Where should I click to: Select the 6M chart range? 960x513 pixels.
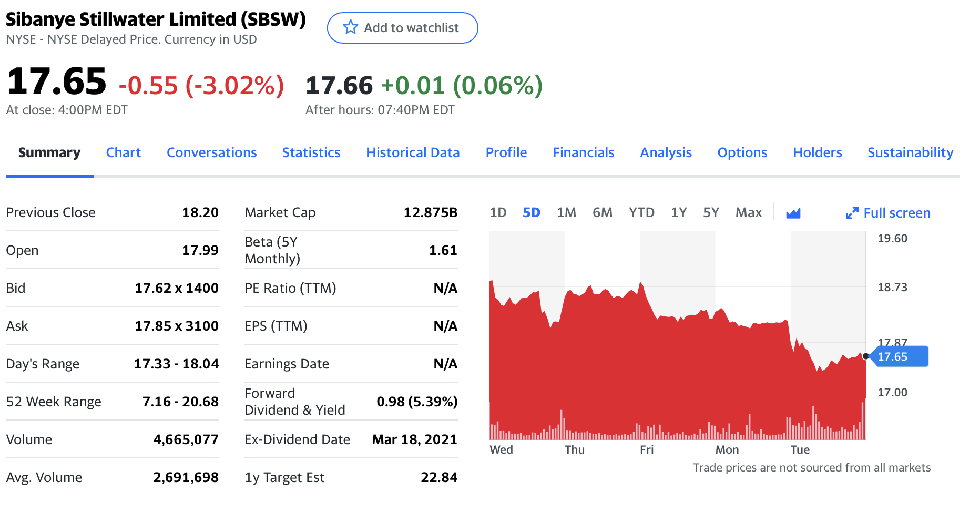click(x=602, y=212)
